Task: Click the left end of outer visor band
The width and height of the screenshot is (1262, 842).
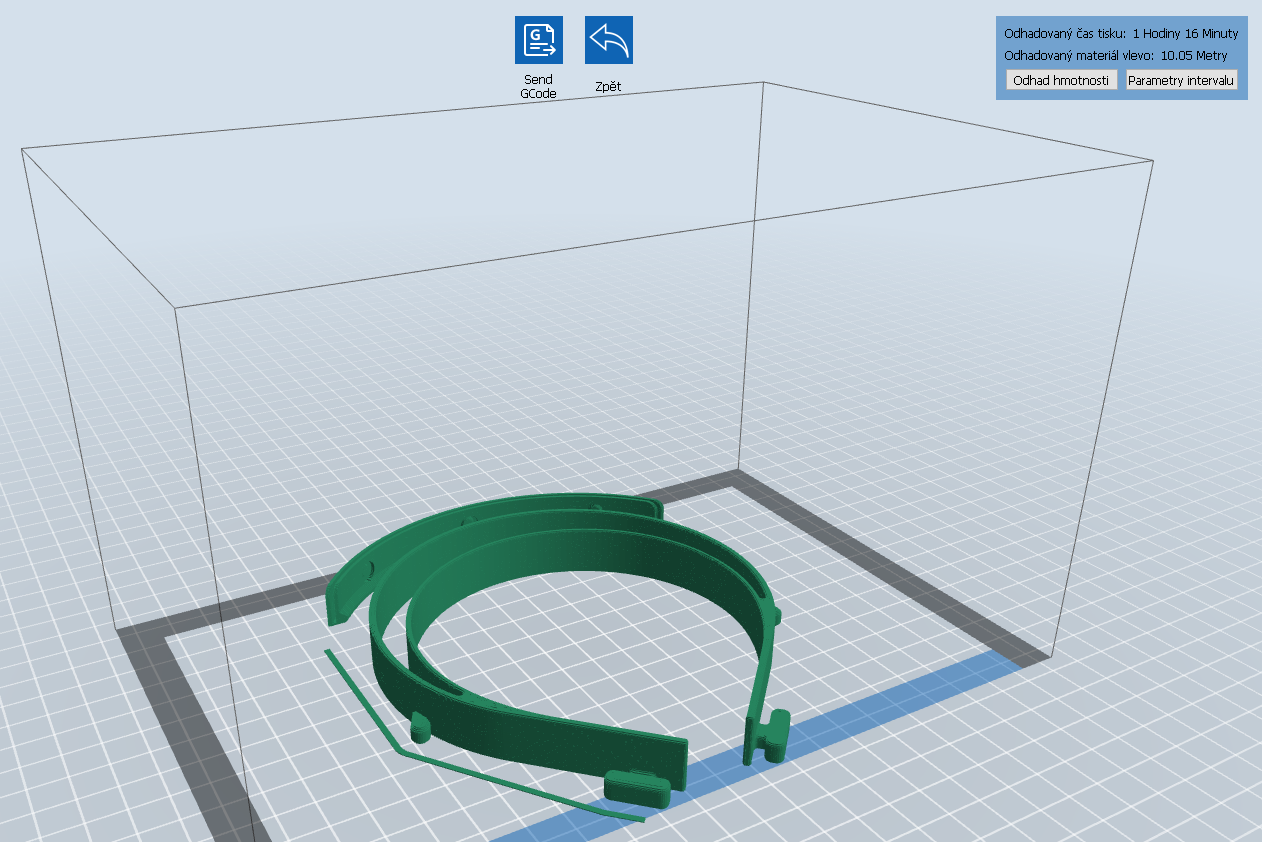Action: click(340, 600)
